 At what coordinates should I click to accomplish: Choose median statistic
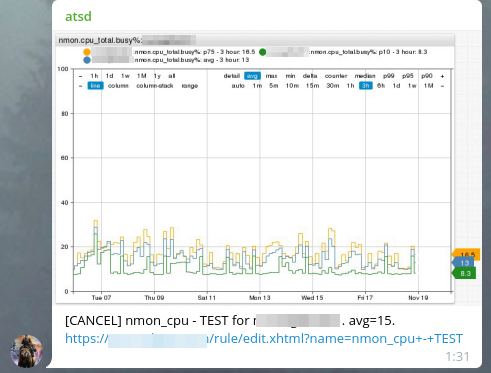tap(365, 76)
